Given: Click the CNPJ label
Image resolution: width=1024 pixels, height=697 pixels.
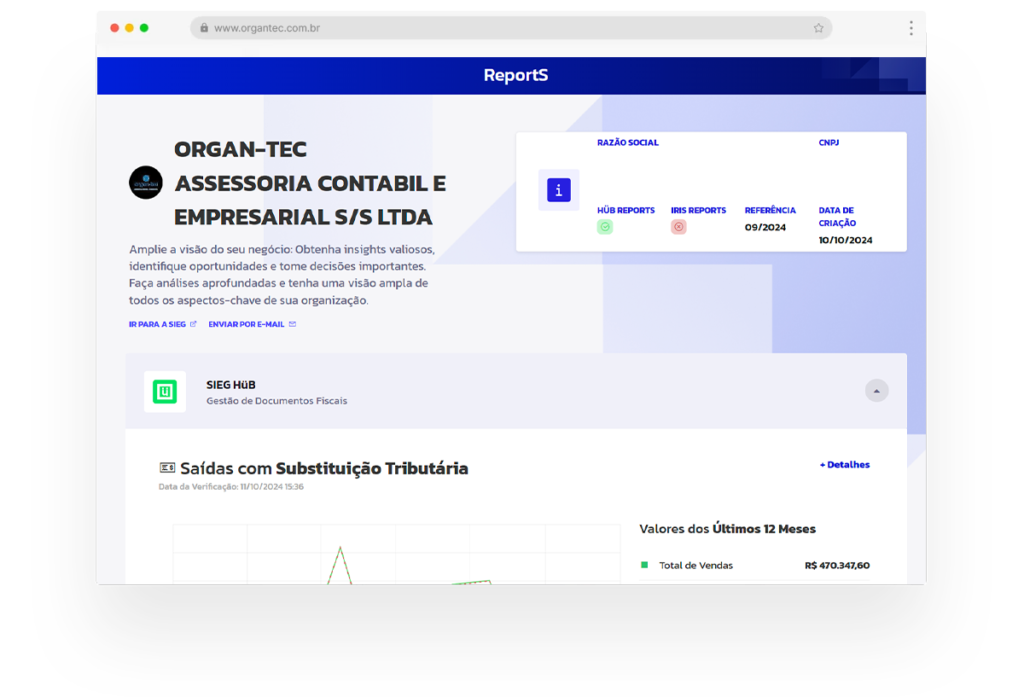Looking at the screenshot, I should coord(829,142).
